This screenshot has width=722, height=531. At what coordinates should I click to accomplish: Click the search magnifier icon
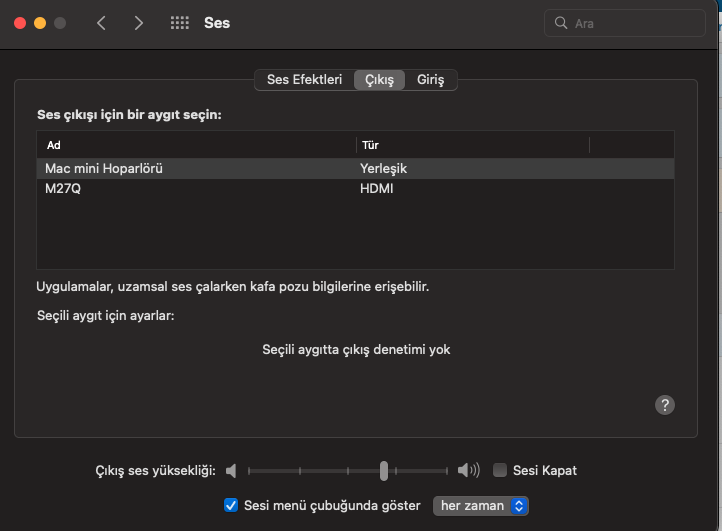tap(562, 23)
